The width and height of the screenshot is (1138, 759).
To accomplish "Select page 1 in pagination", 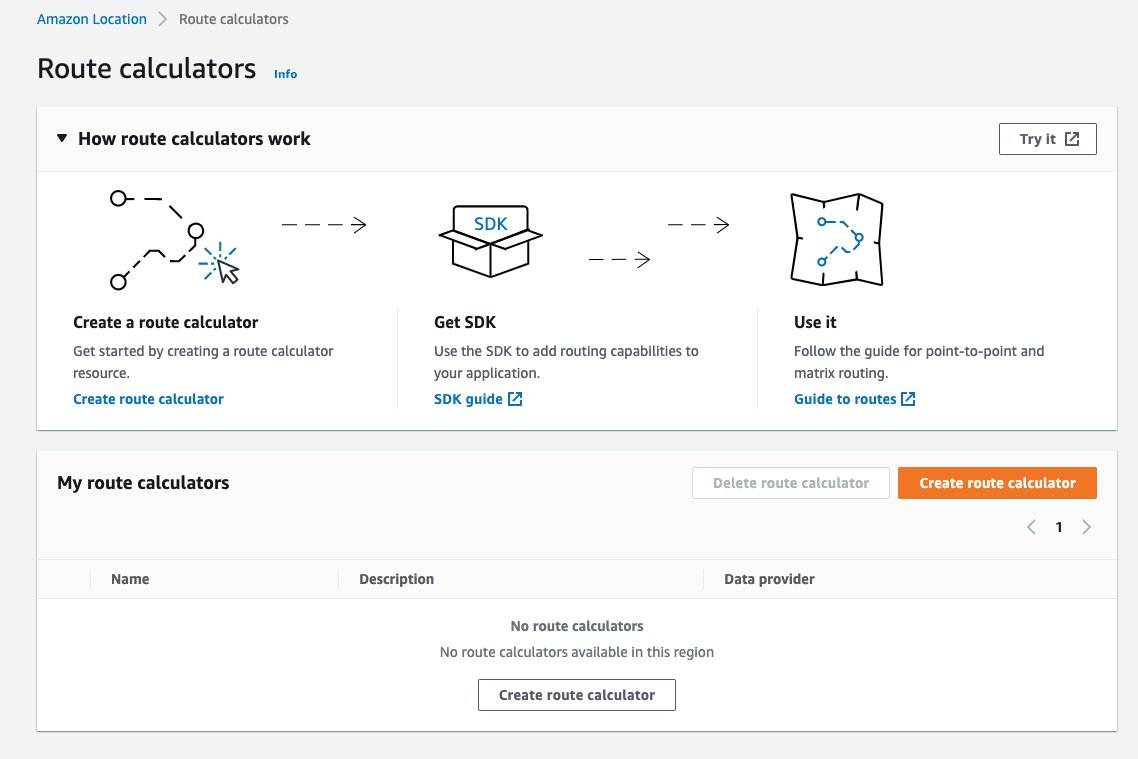I will pos(1059,527).
